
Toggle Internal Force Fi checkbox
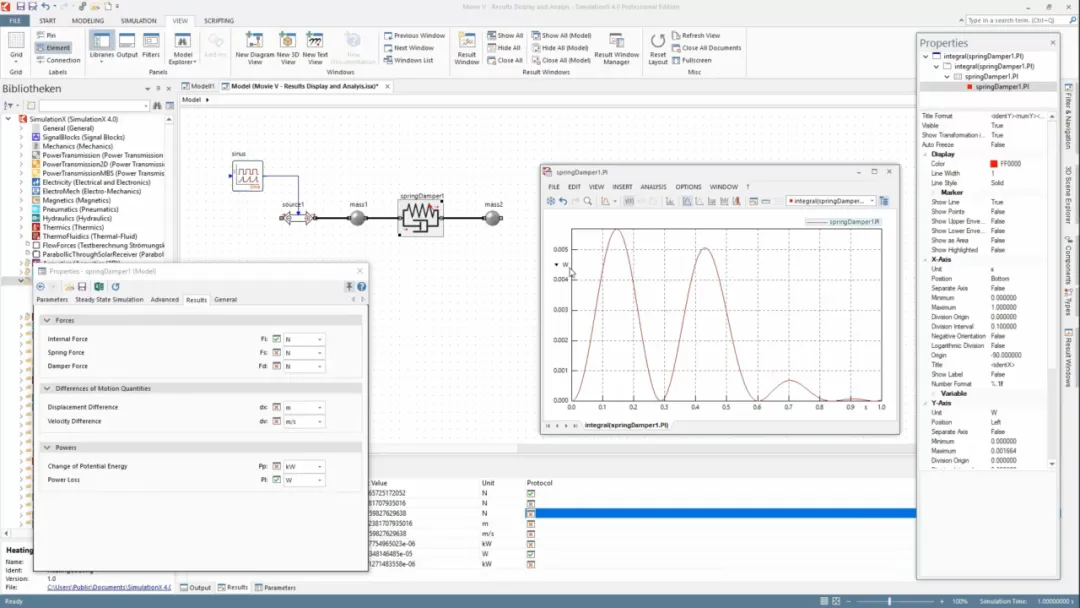click(276, 339)
